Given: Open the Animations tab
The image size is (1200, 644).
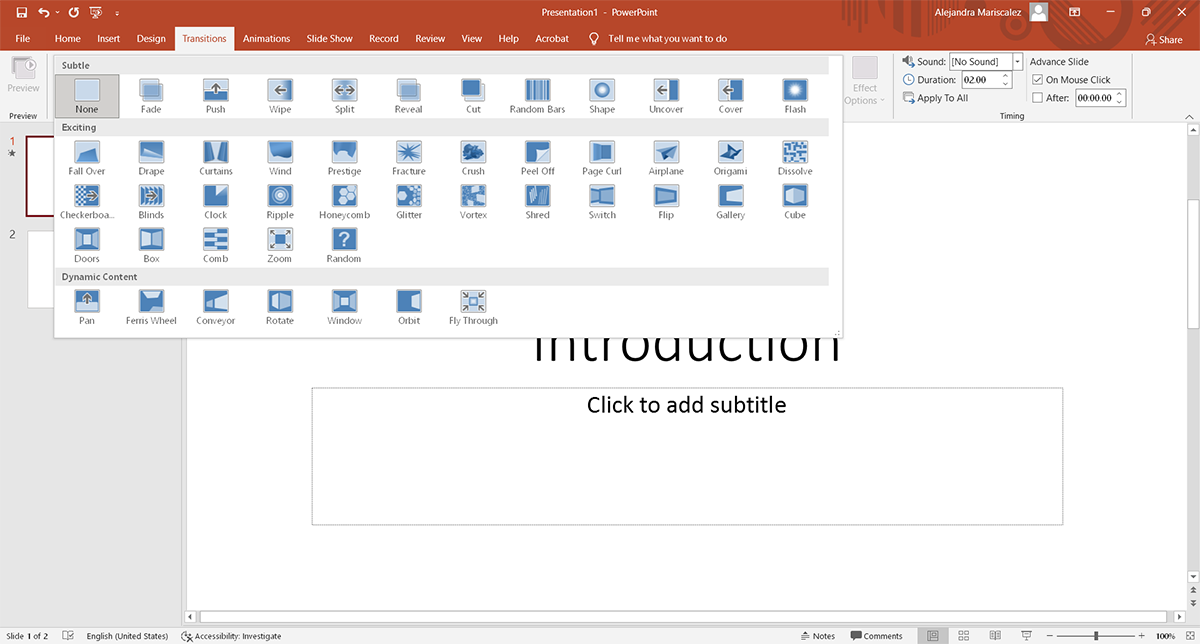Looking at the screenshot, I should pos(266,39).
